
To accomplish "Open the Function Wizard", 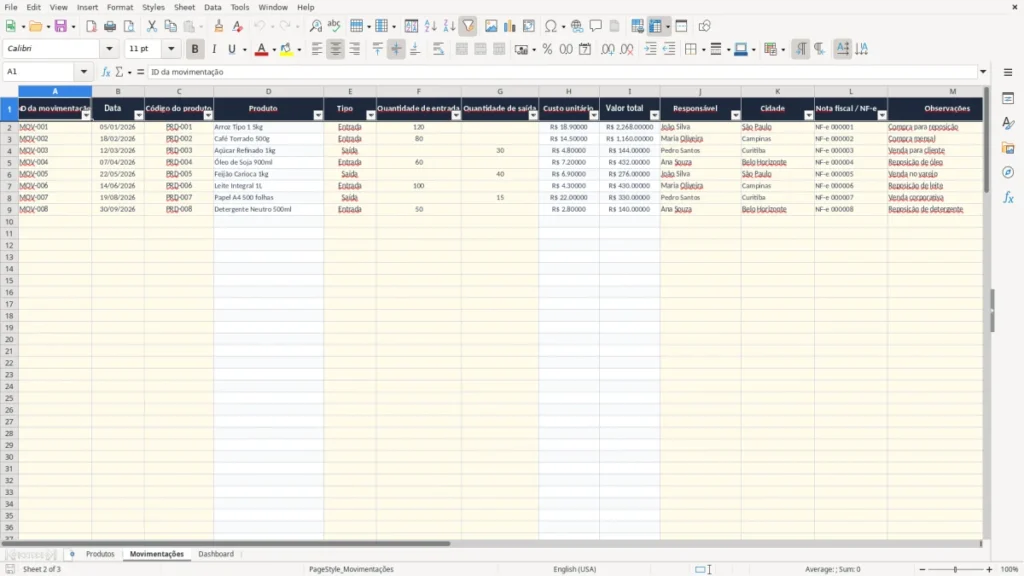I will pyautogui.click(x=106, y=72).
